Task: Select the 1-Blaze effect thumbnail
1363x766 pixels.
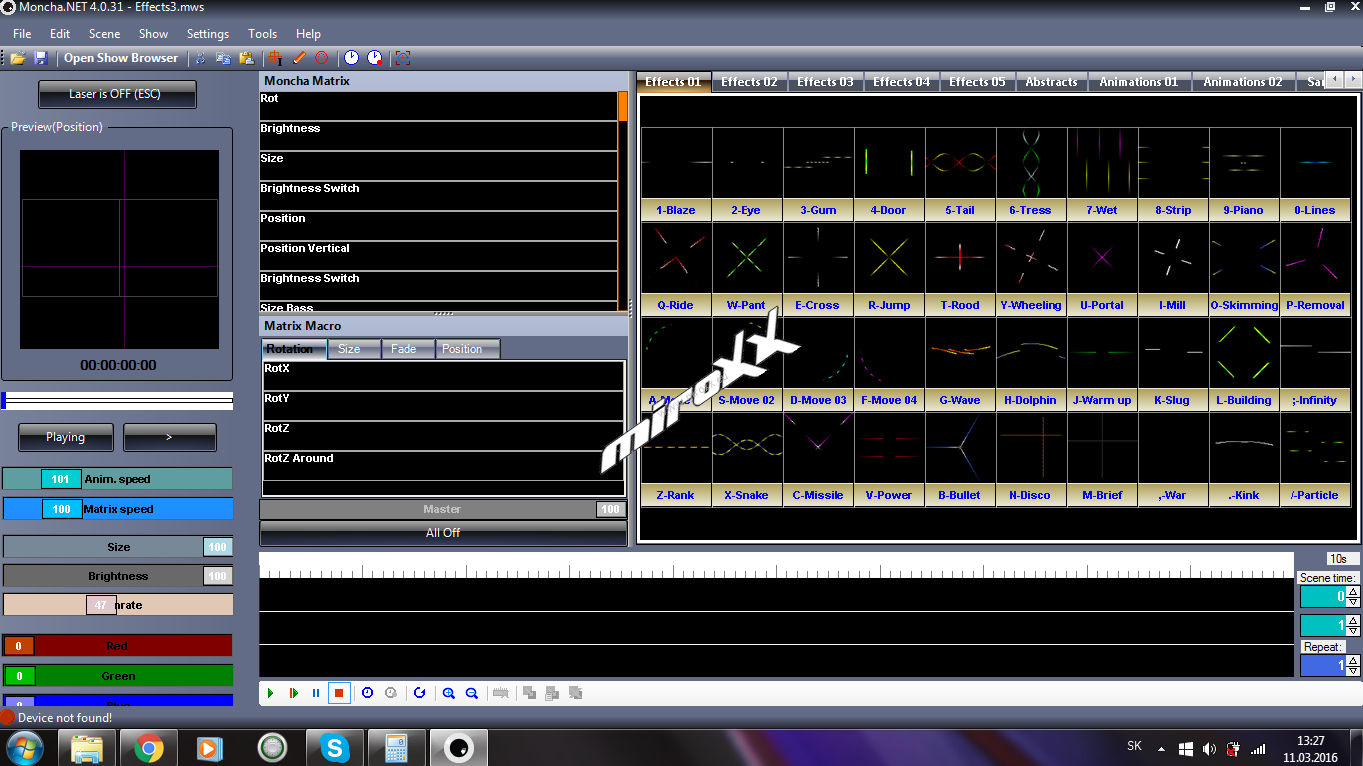Action: tap(676, 173)
